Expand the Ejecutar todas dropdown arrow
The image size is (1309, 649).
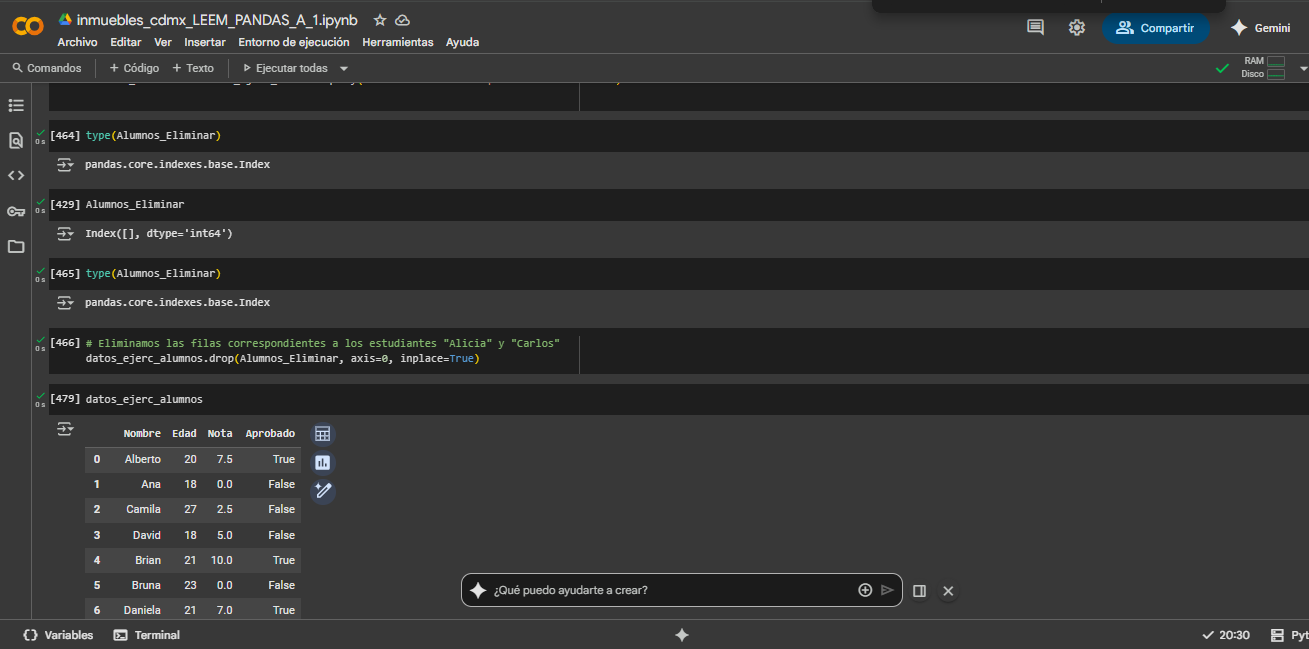344,68
